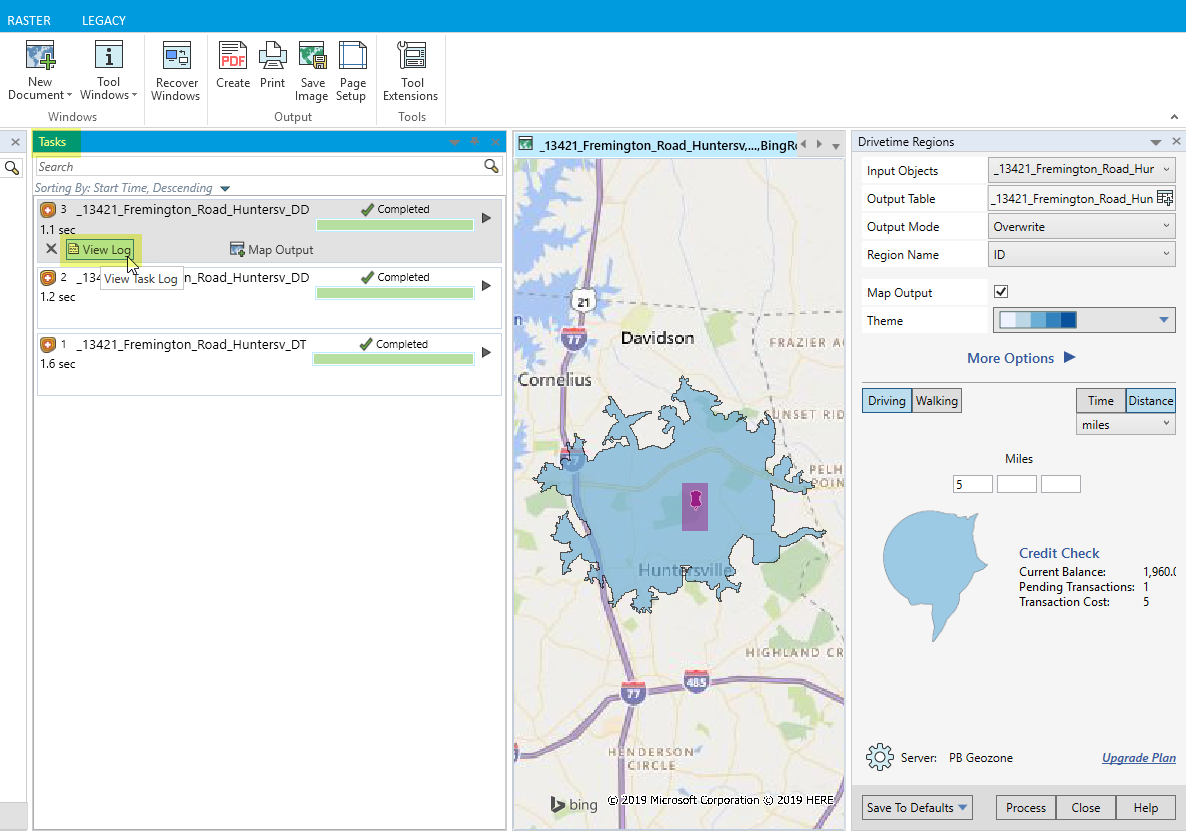Click the Tasks search input field

(x=259, y=166)
